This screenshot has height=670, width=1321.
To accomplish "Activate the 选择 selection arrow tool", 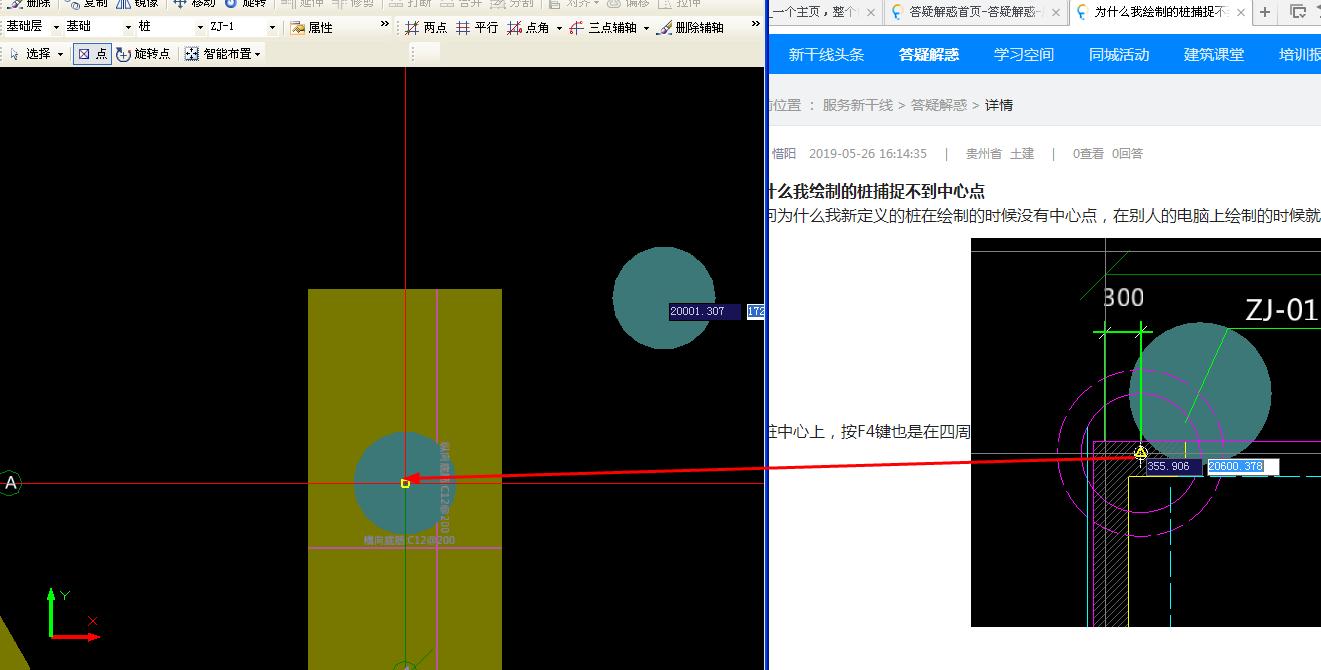I will pyautogui.click(x=30, y=54).
